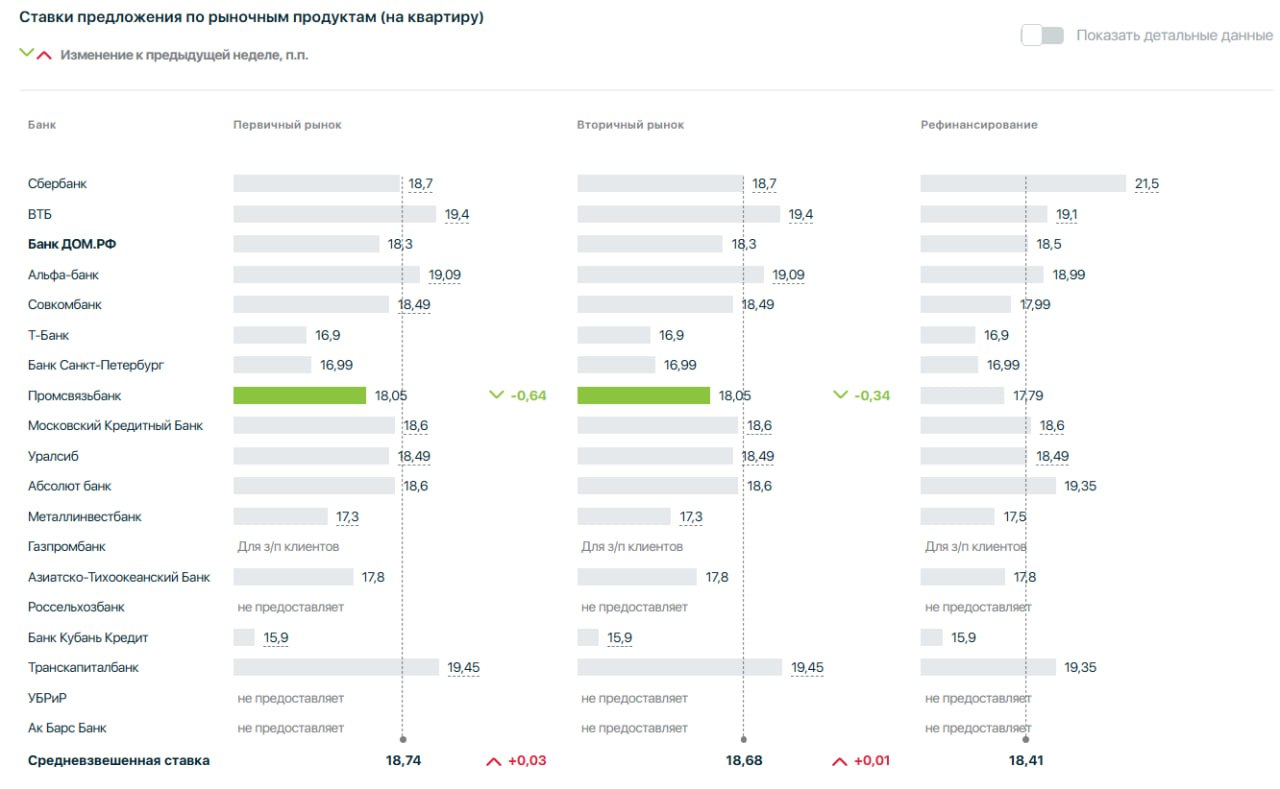The image size is (1280, 789).
Task: Click red up arrow beside +0,01
Action: (839, 761)
